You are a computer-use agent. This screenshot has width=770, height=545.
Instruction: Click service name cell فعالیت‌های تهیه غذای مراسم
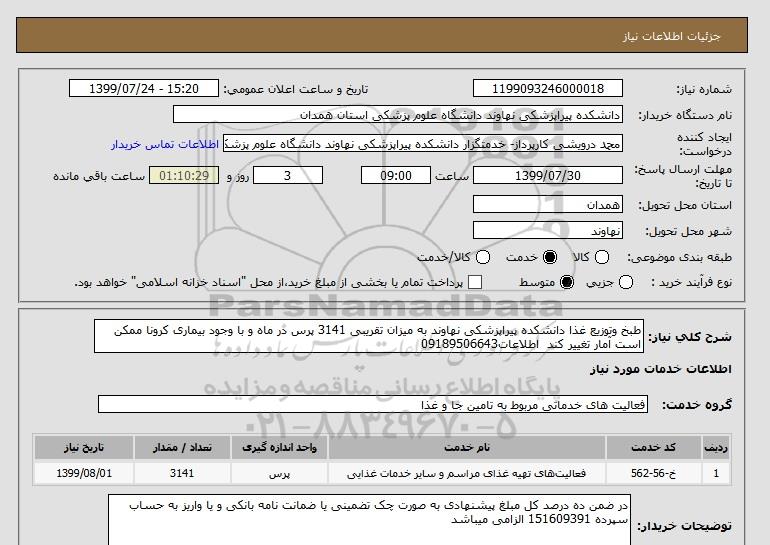pyautogui.click(x=467, y=473)
